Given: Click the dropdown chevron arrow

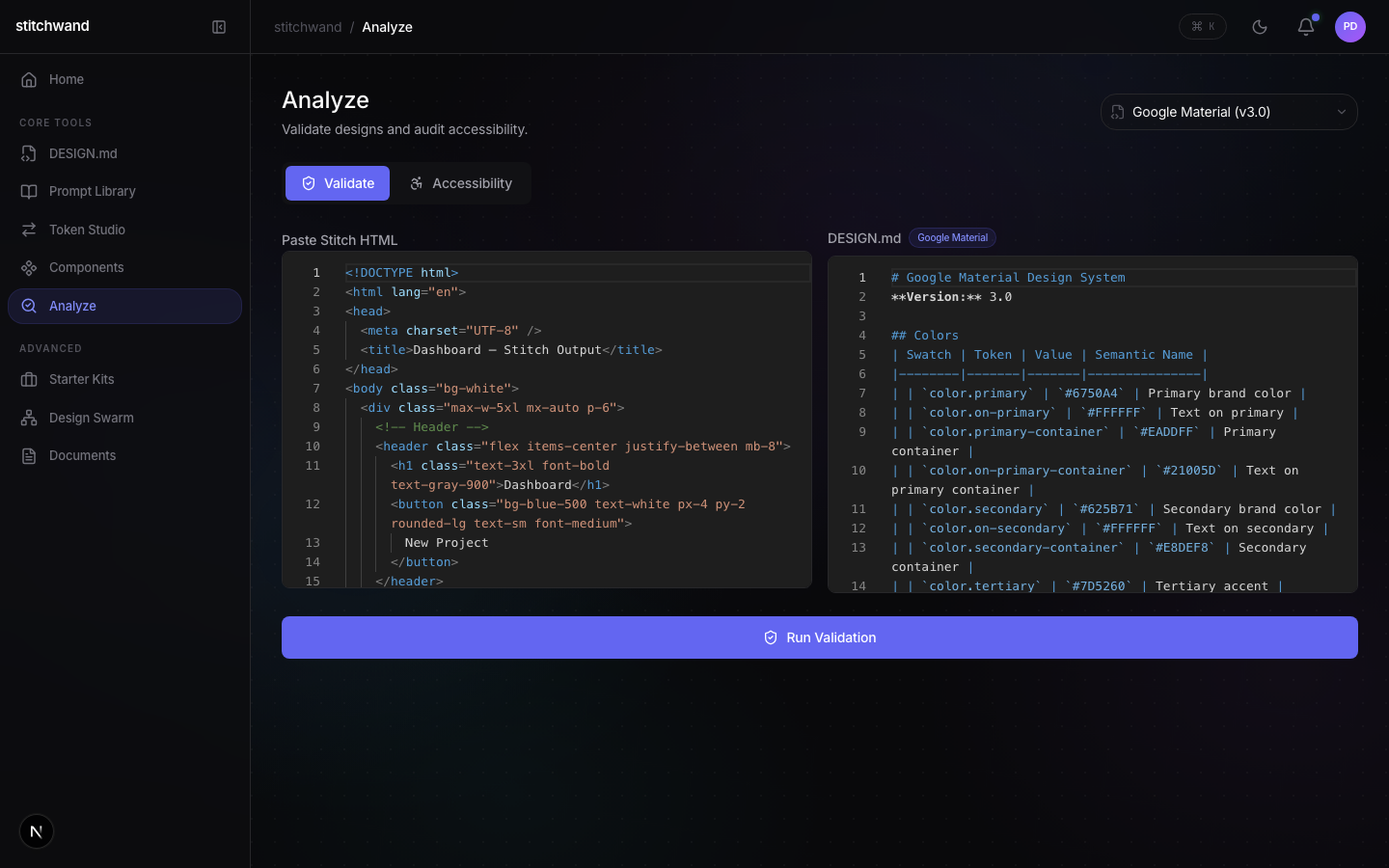Looking at the screenshot, I should [1341, 112].
